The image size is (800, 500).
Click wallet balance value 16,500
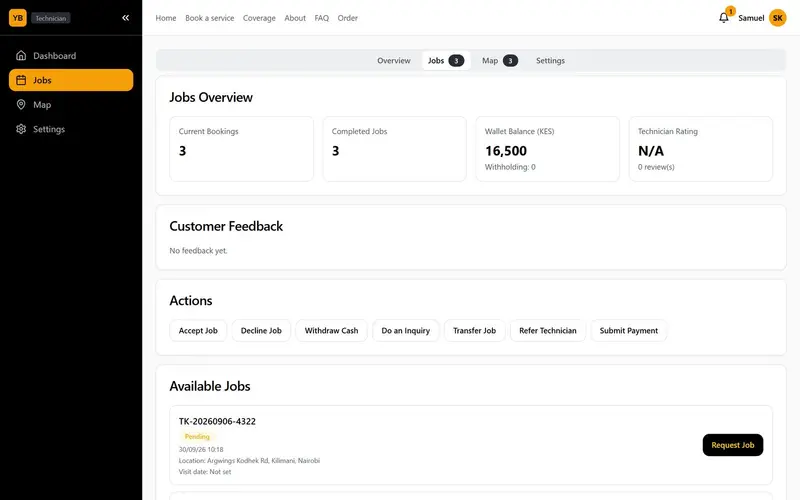click(x=506, y=151)
